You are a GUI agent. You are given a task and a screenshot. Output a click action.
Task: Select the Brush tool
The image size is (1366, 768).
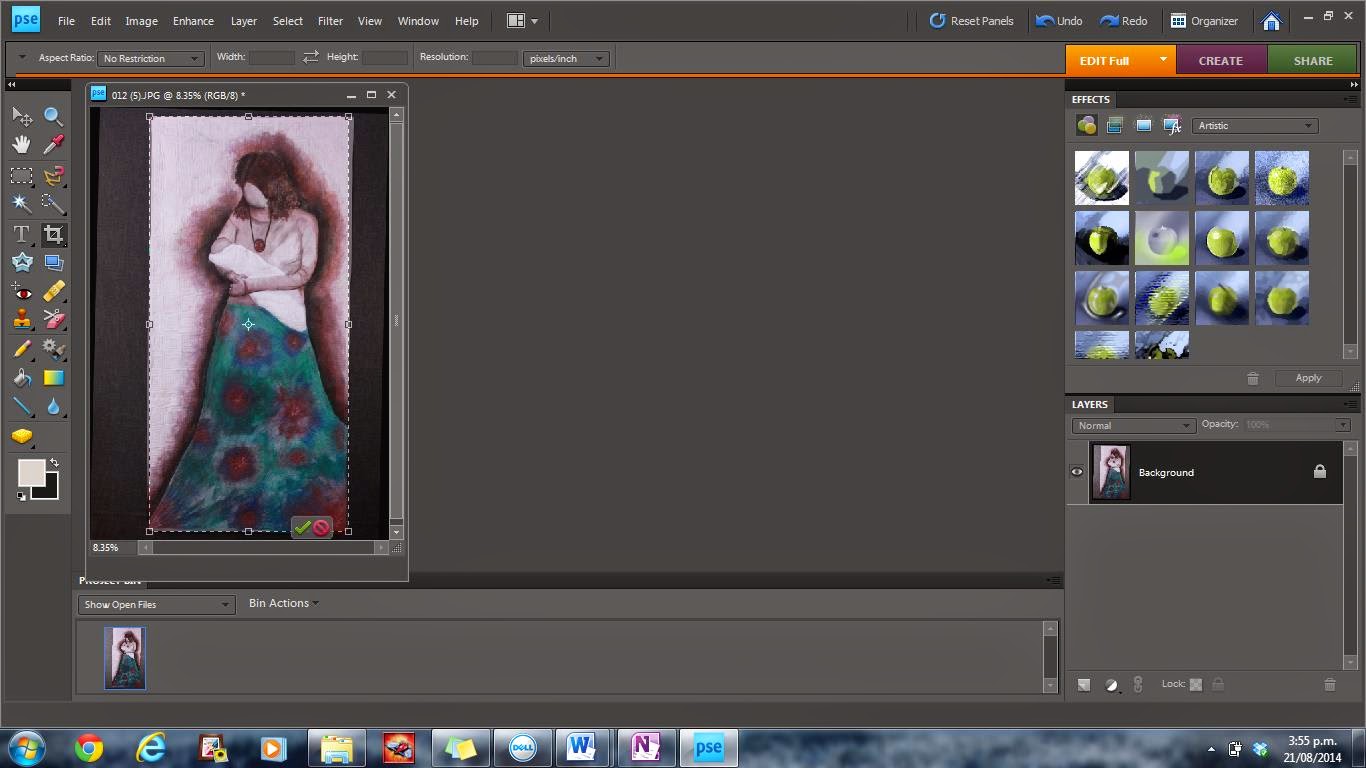click(x=22, y=349)
